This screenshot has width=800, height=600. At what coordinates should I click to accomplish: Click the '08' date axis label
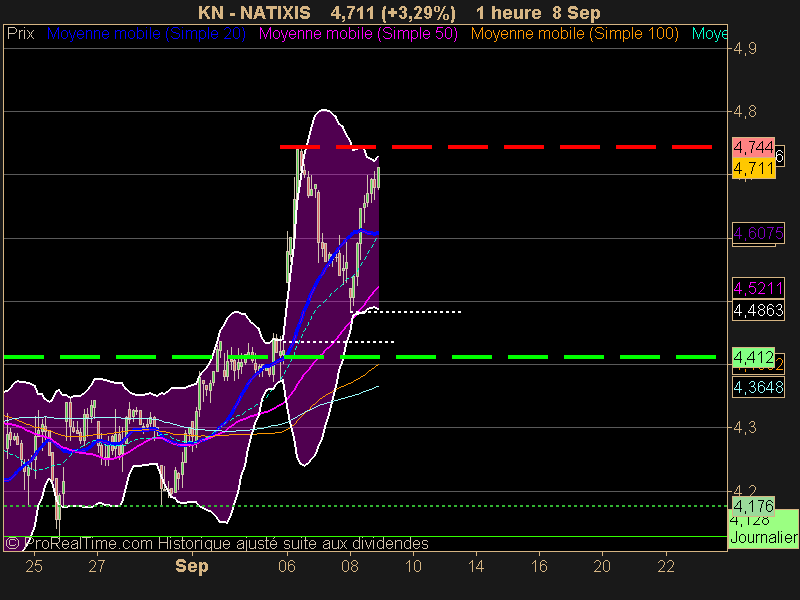350,566
